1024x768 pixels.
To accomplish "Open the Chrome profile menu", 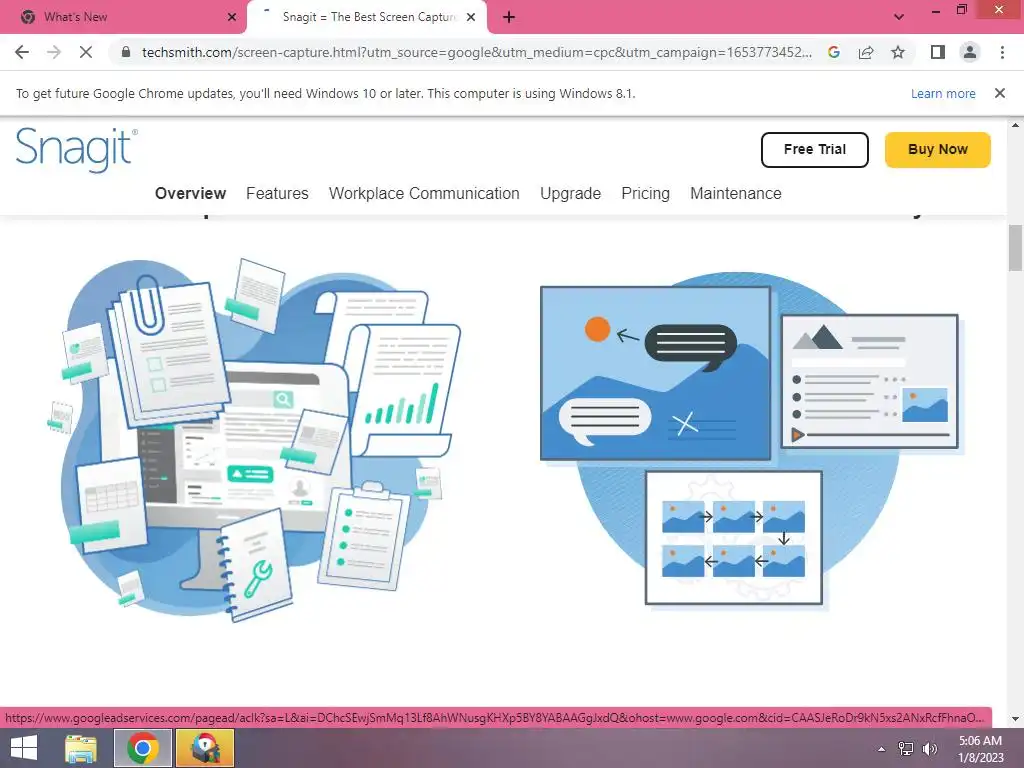I will (x=970, y=52).
